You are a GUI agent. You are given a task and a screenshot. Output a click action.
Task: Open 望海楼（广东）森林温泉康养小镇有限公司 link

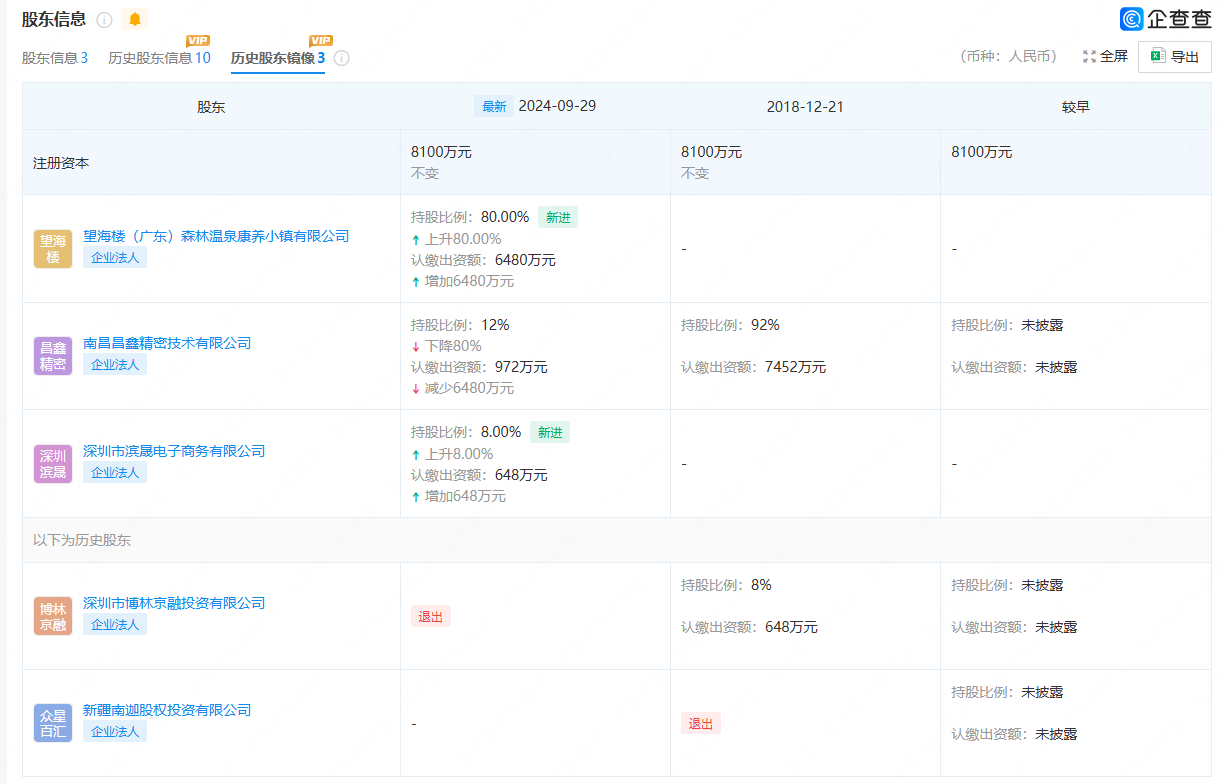(216, 236)
